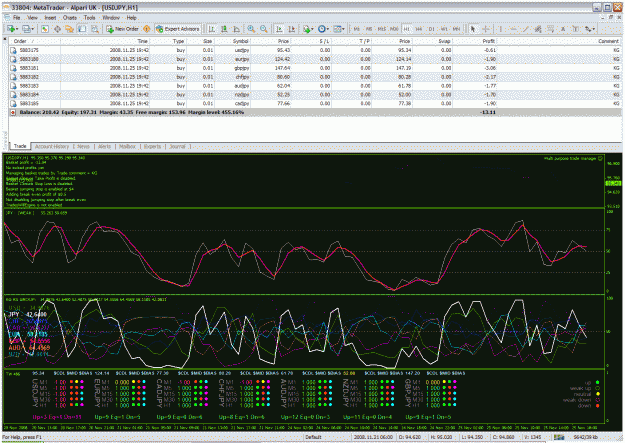Open the Indicators list dropdown

coord(308,29)
